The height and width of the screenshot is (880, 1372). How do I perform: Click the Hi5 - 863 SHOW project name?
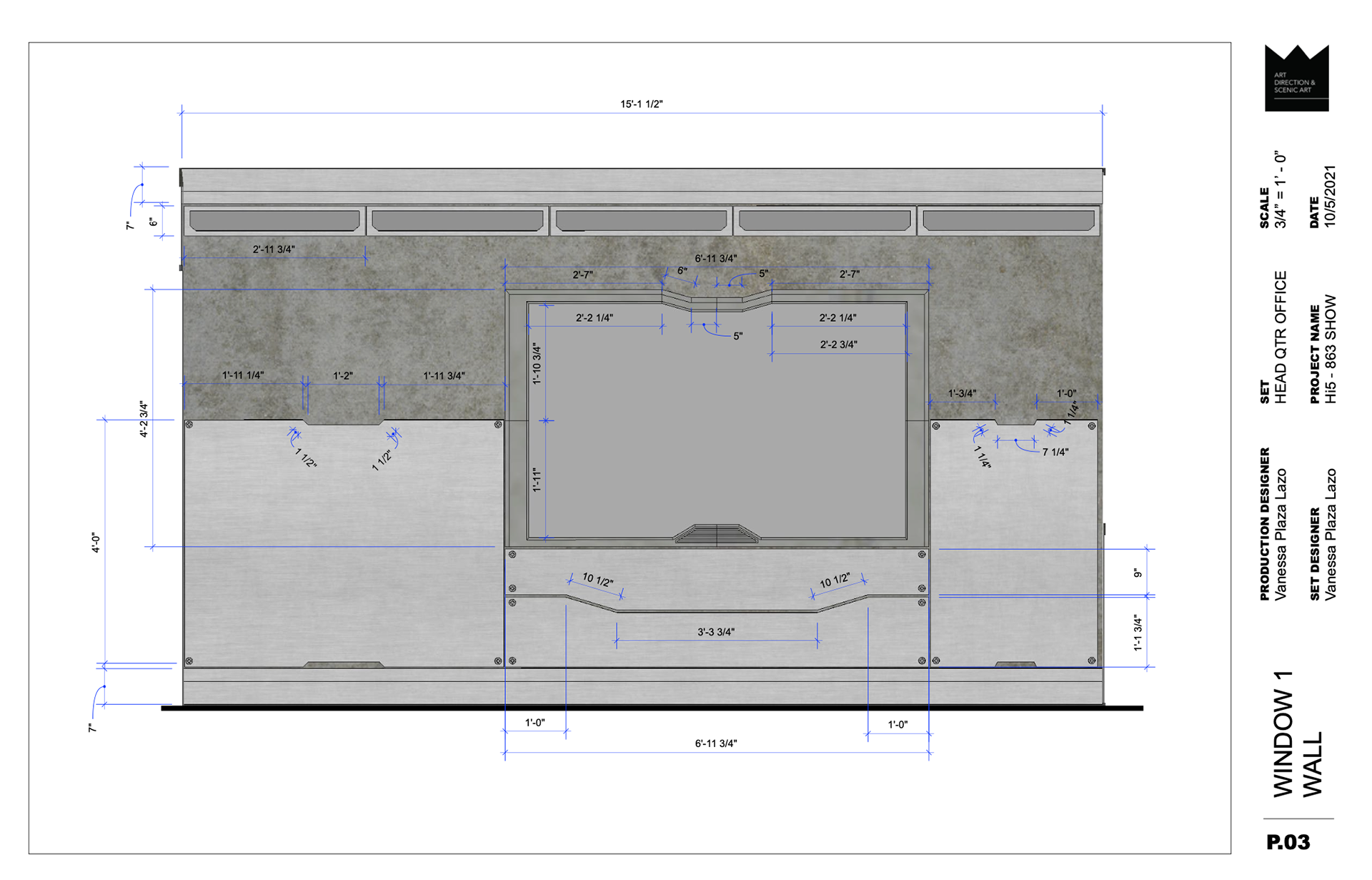[x=1330, y=350]
